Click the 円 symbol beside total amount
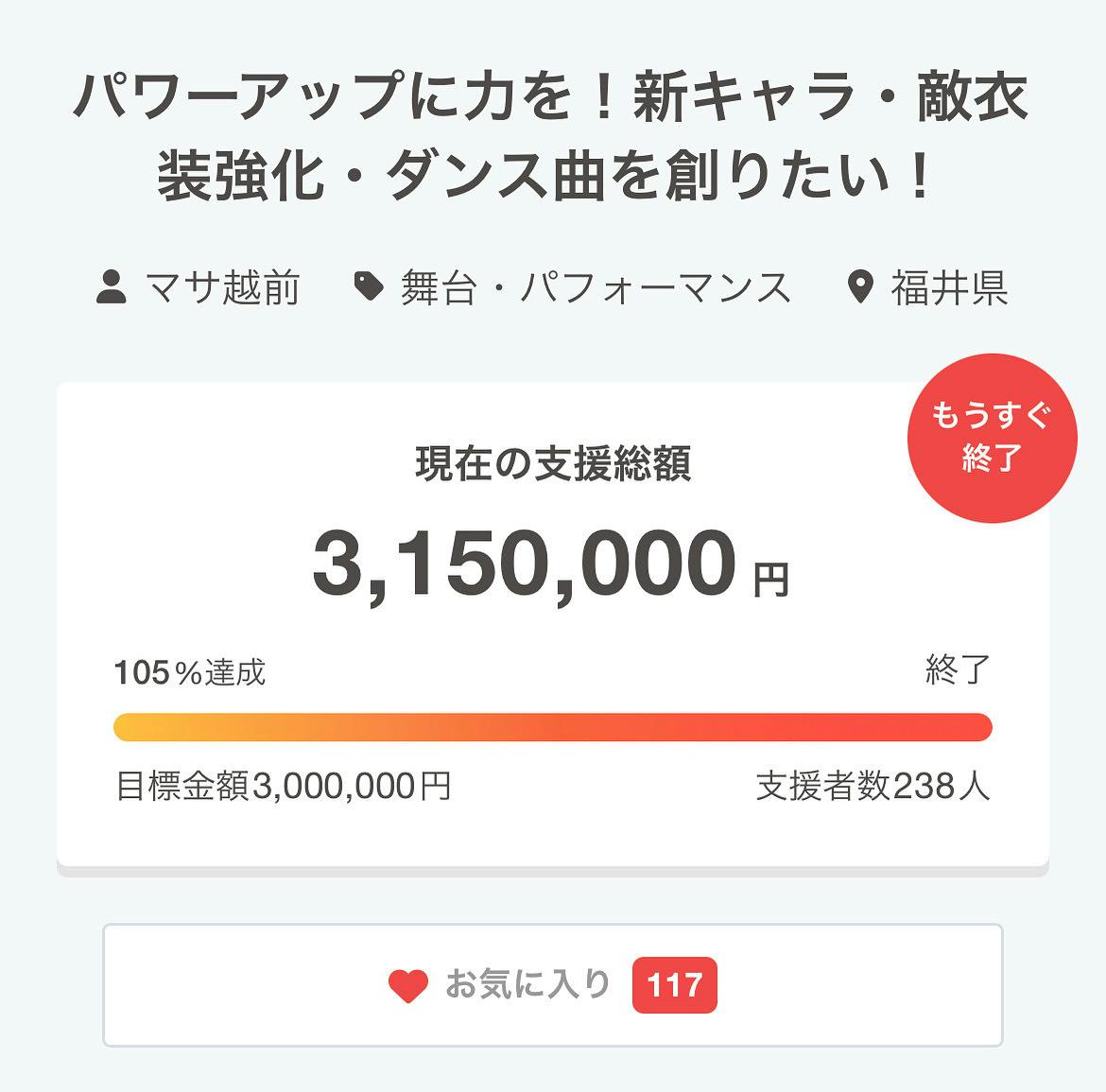The width and height of the screenshot is (1106, 1092). [770, 580]
